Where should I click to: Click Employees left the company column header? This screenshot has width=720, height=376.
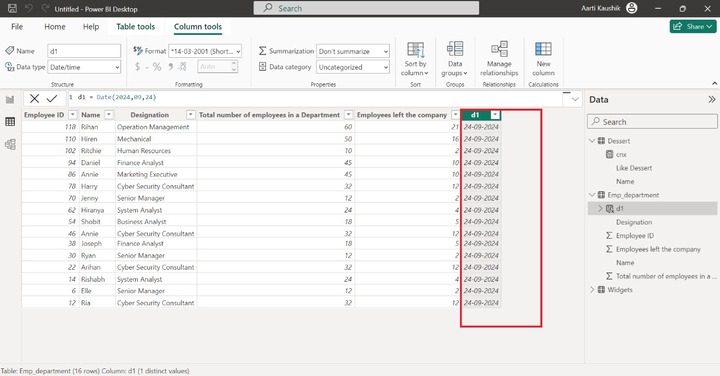click(402, 115)
